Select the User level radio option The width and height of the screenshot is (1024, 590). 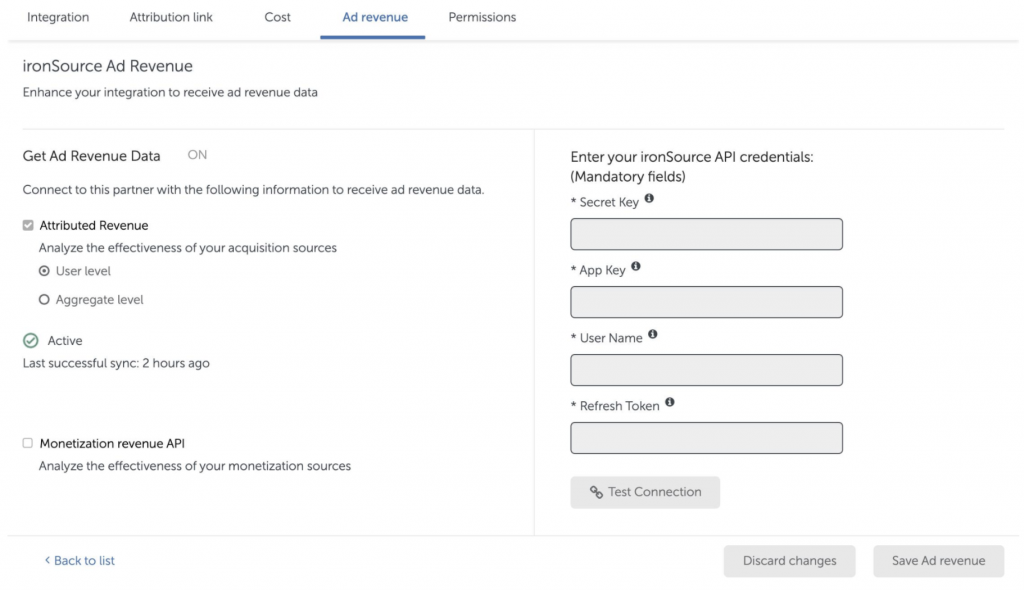44,271
